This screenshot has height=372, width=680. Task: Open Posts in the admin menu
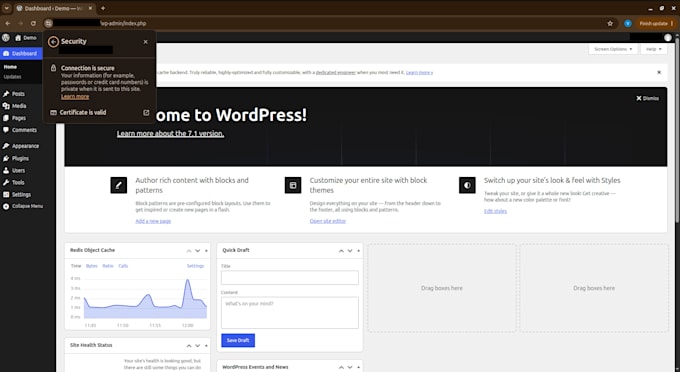point(18,94)
